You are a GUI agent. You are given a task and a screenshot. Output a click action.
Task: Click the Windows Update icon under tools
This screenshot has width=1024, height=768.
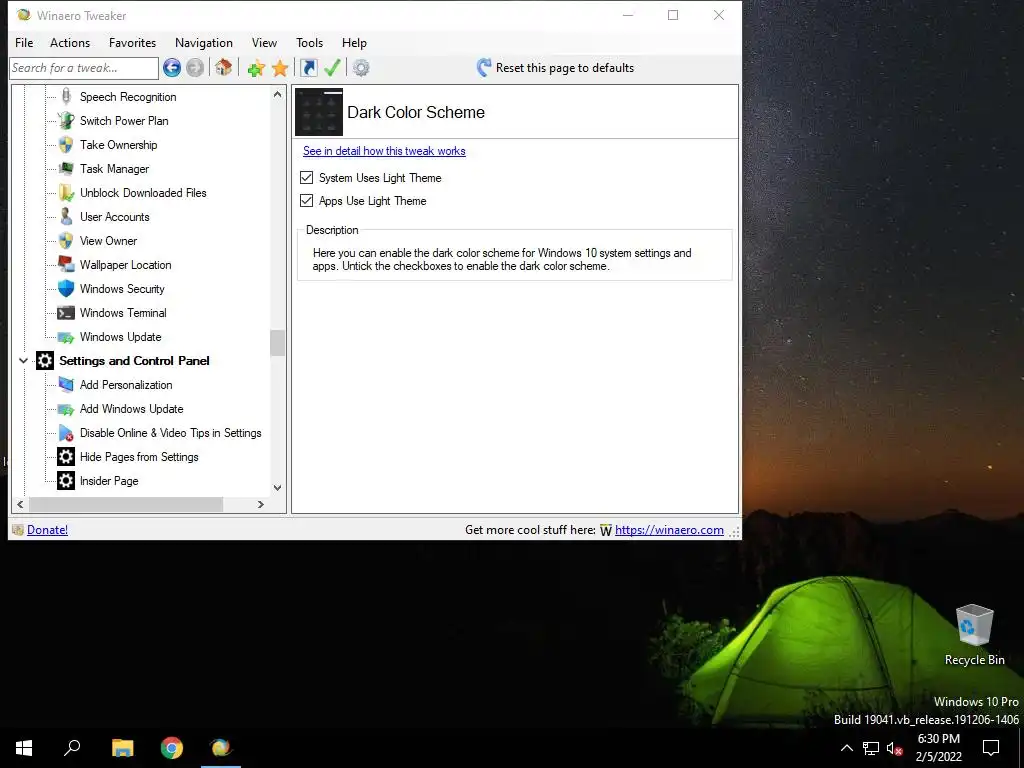coord(66,337)
